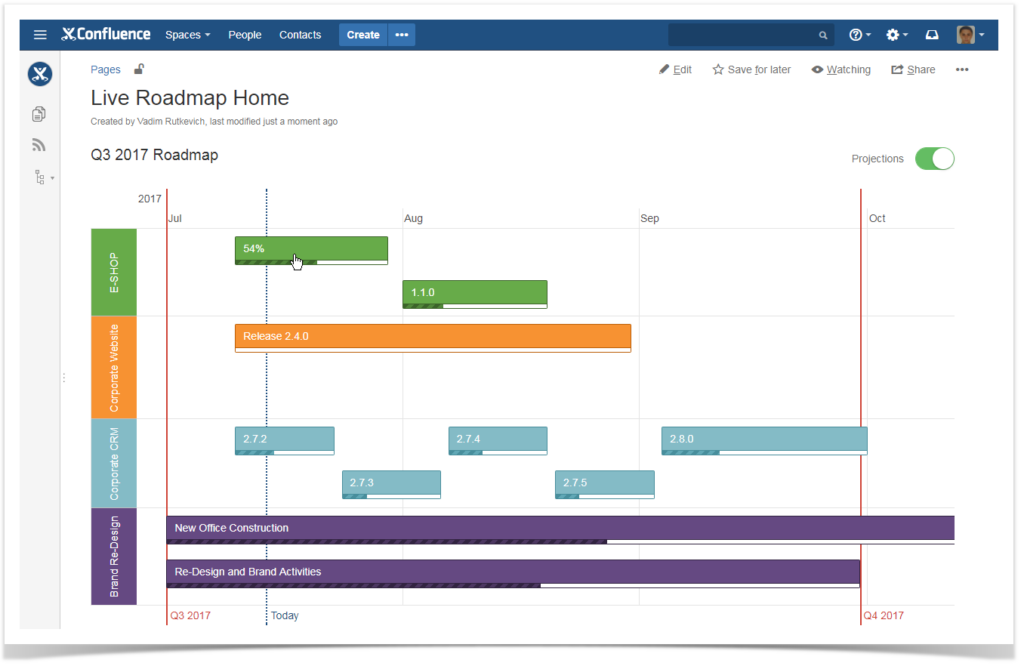Toggle Watching for this page
1024x666 pixels.
[840, 69]
